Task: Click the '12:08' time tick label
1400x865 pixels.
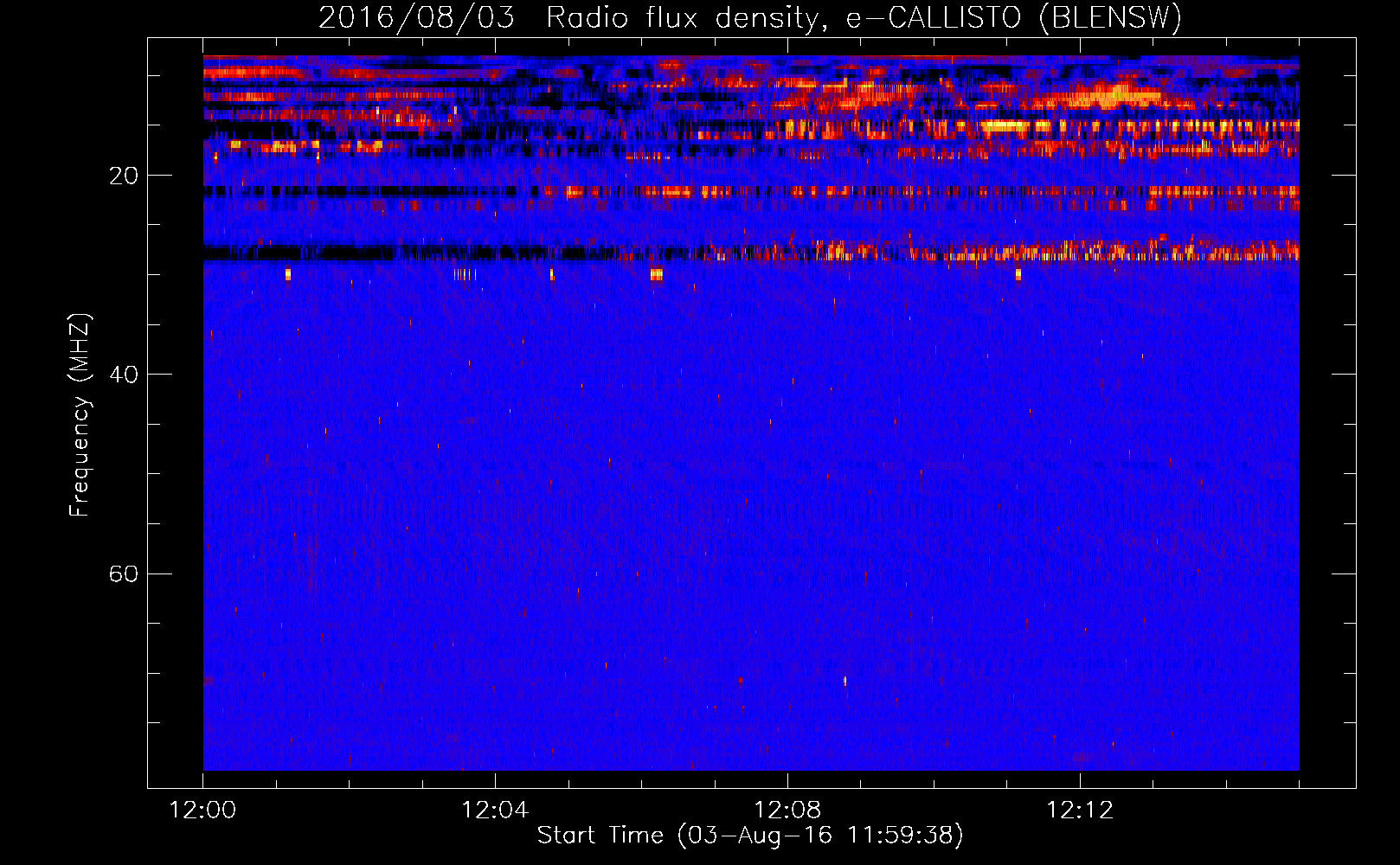Action: pyautogui.click(x=787, y=811)
